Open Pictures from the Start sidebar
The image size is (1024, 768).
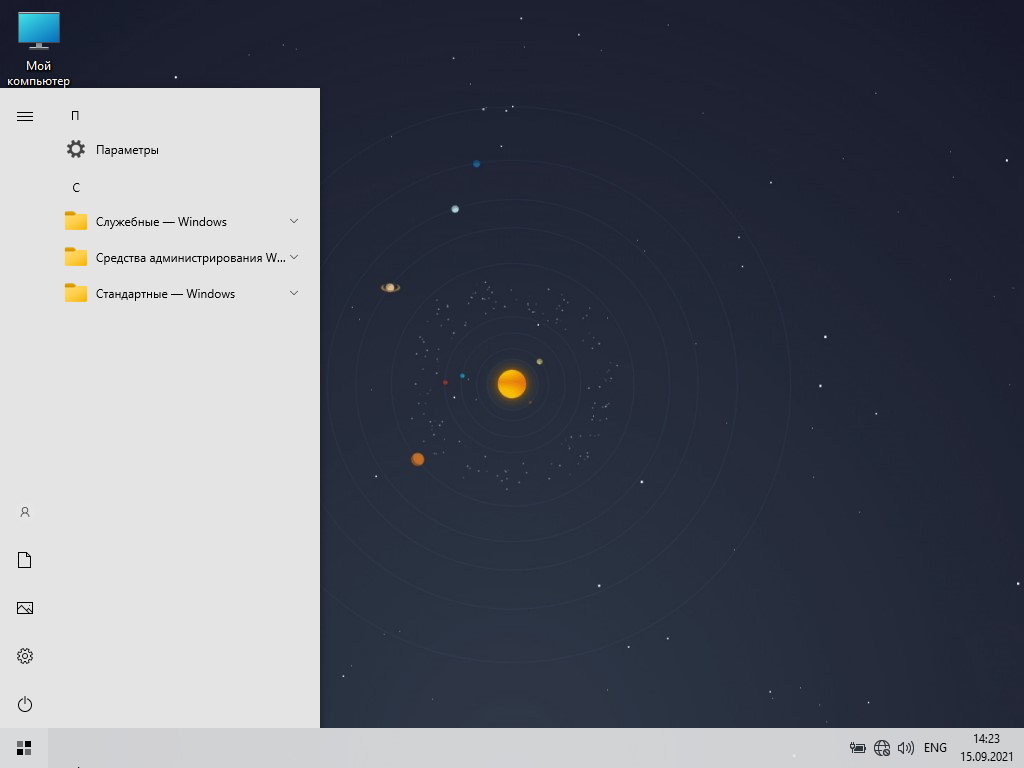(25, 608)
